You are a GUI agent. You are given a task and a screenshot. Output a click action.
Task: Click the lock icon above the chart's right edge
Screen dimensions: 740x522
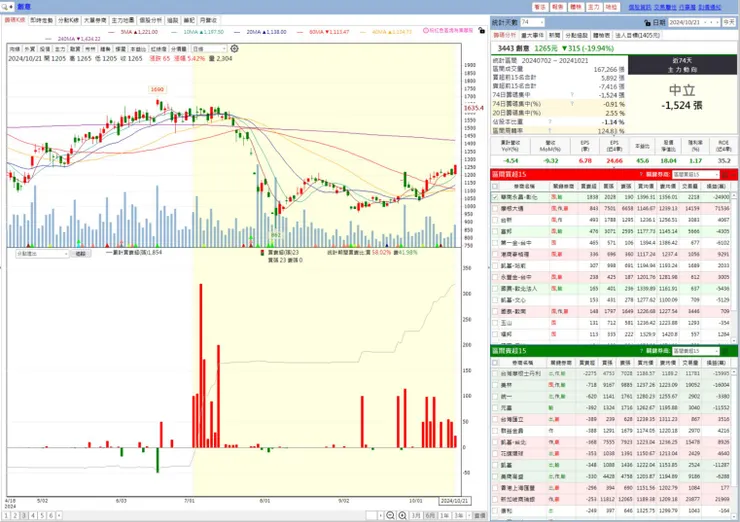pyautogui.click(x=481, y=31)
